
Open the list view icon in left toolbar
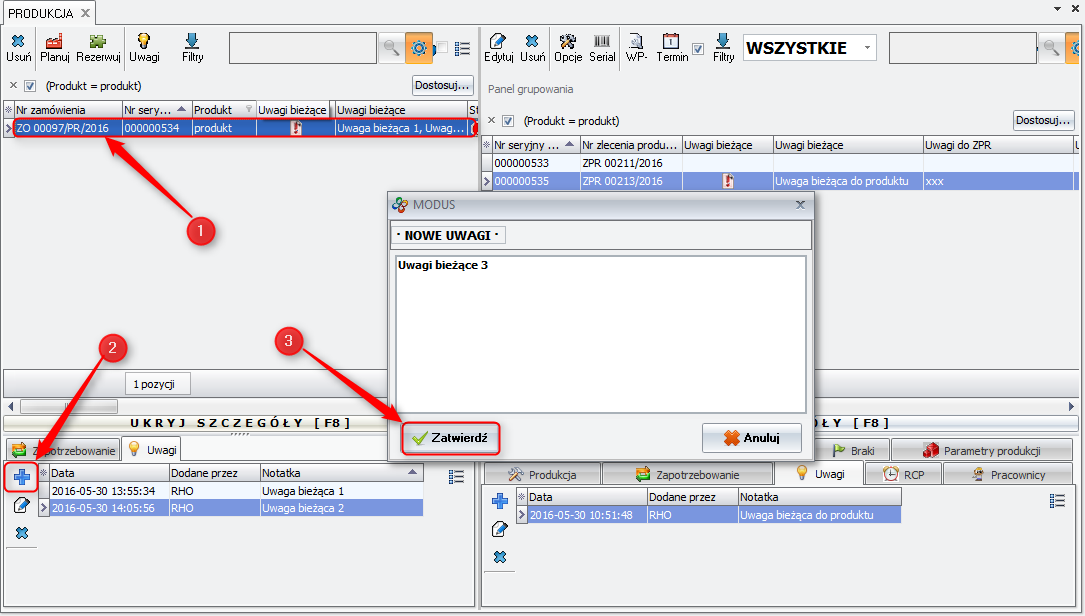click(x=462, y=48)
